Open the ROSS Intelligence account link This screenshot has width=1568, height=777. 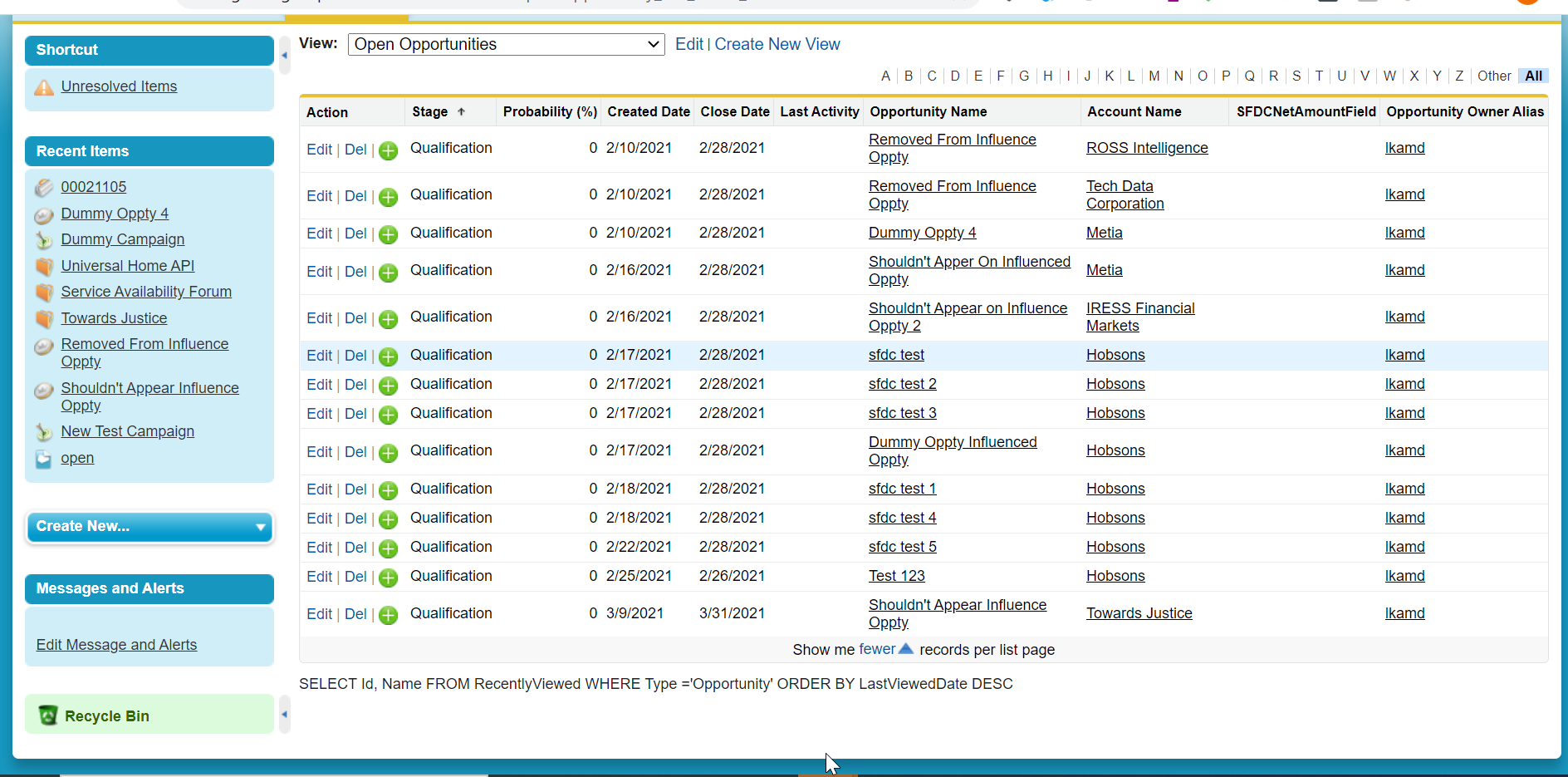(1146, 148)
